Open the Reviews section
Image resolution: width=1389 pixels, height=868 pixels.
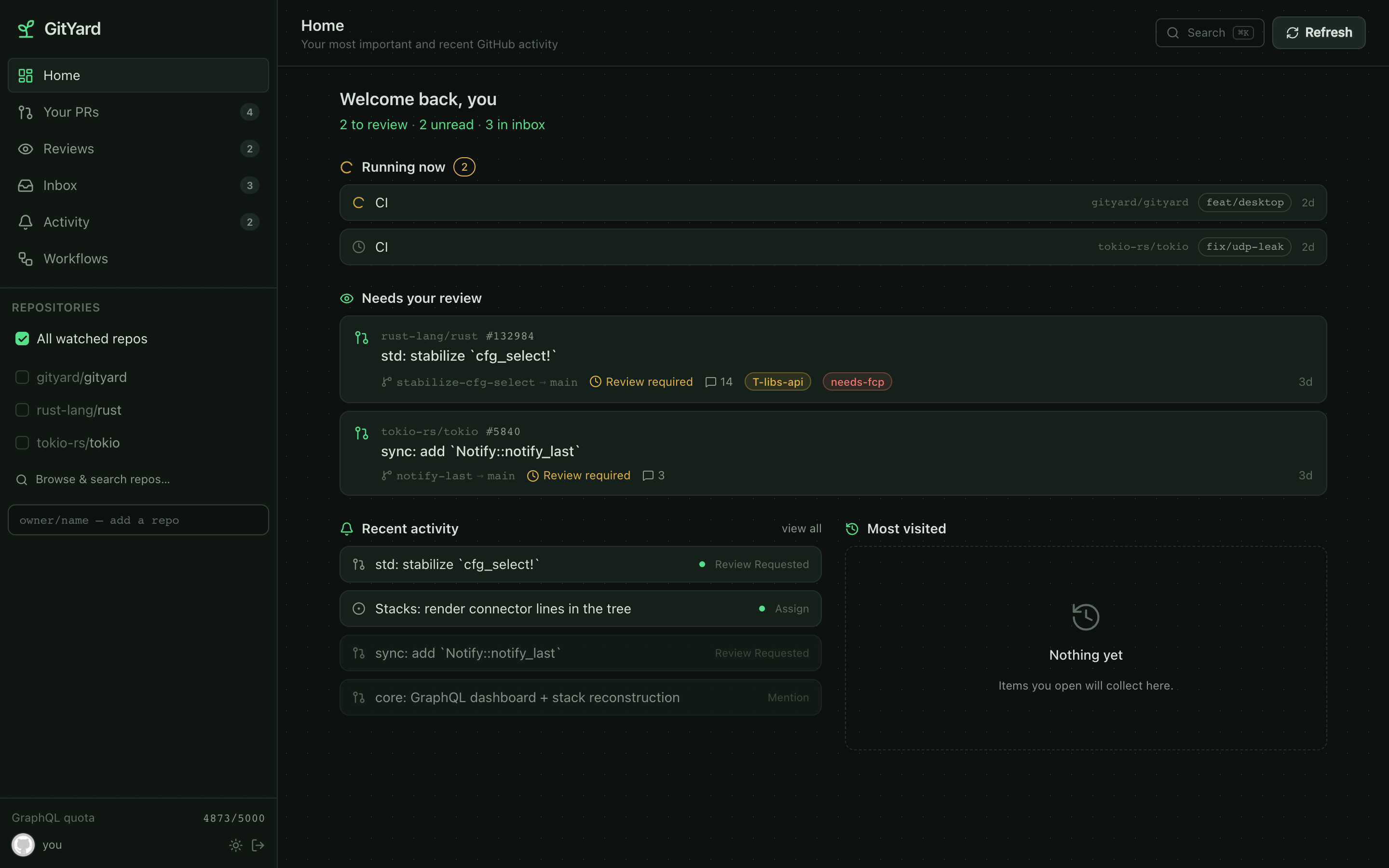tap(138, 149)
